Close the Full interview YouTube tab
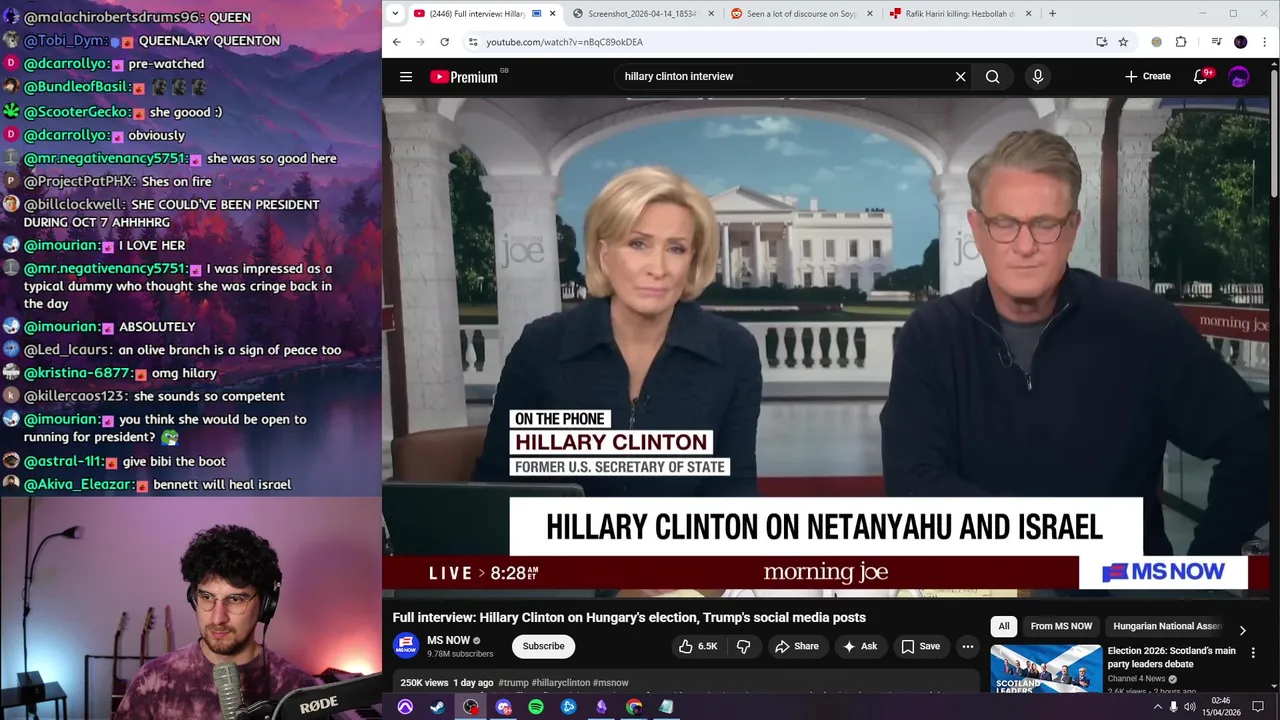This screenshot has width=1280, height=720. 552,13
